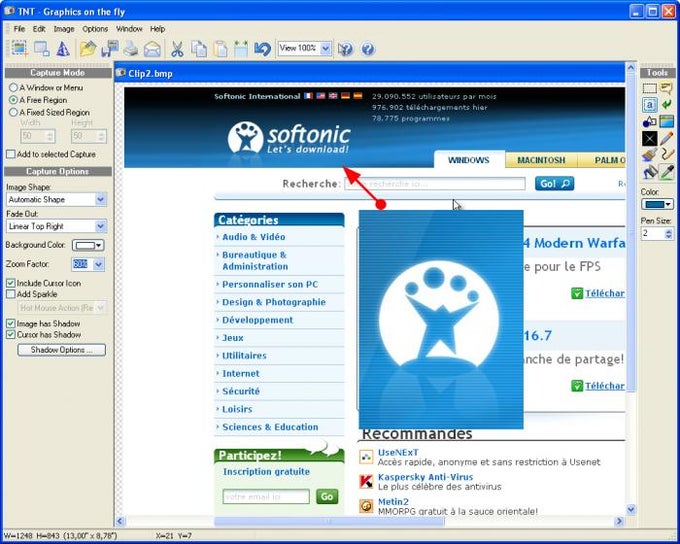The image size is (680, 544).
Task: Click the WINDOWS tab in captured page
Action: coord(469,160)
